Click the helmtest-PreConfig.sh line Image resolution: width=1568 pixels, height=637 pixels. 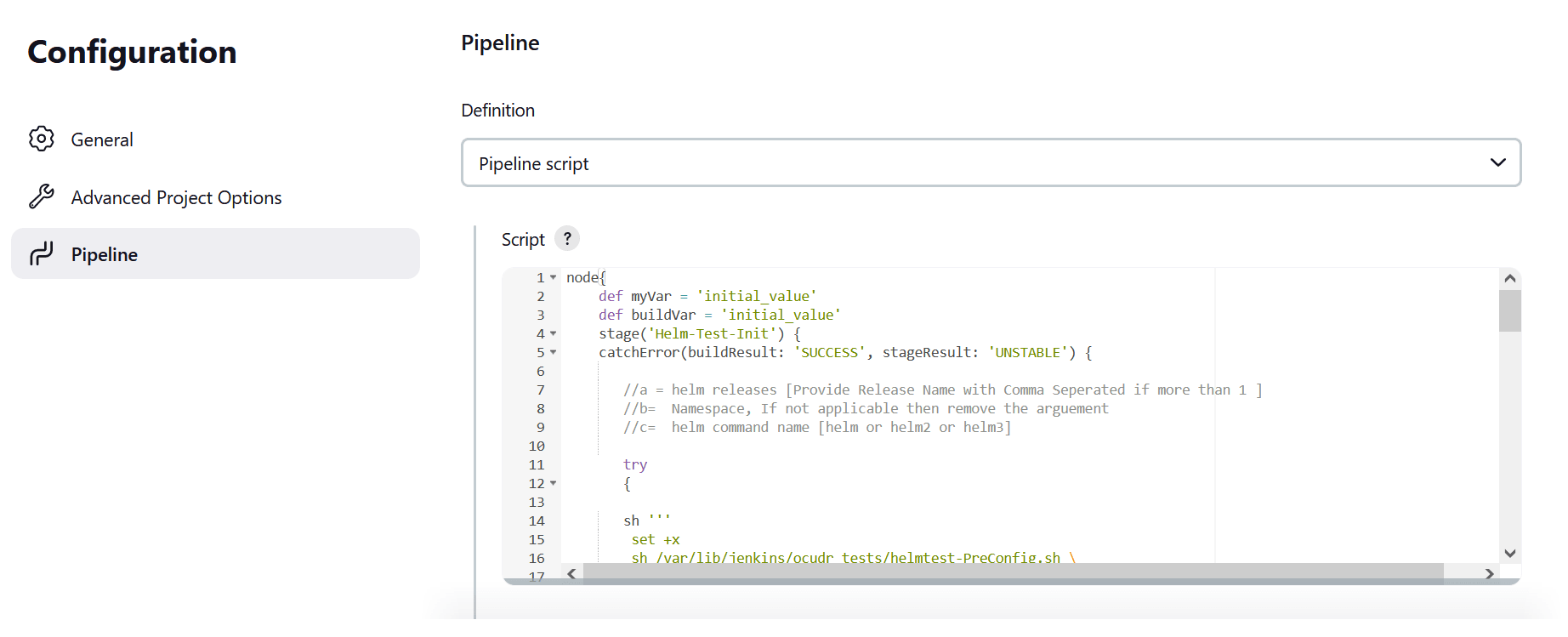[854, 557]
